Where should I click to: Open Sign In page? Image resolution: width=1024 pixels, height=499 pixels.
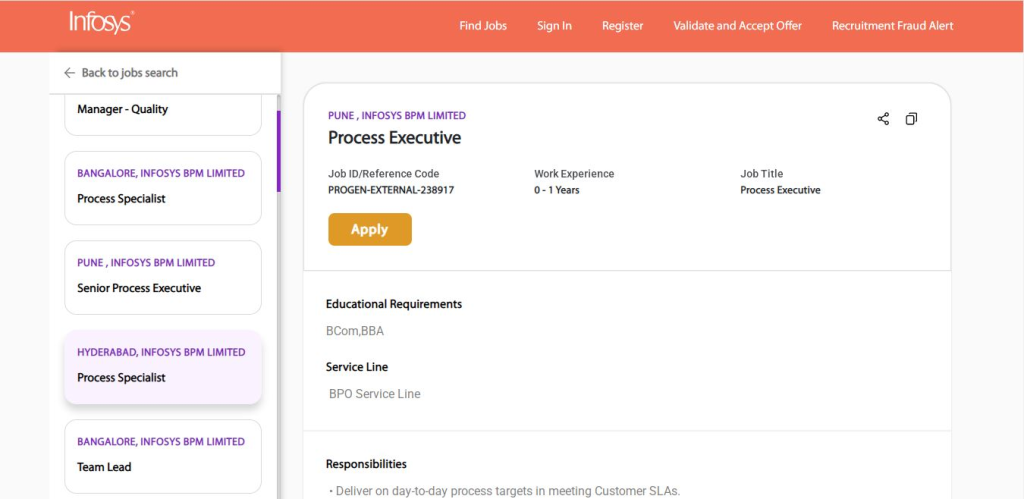[554, 26]
